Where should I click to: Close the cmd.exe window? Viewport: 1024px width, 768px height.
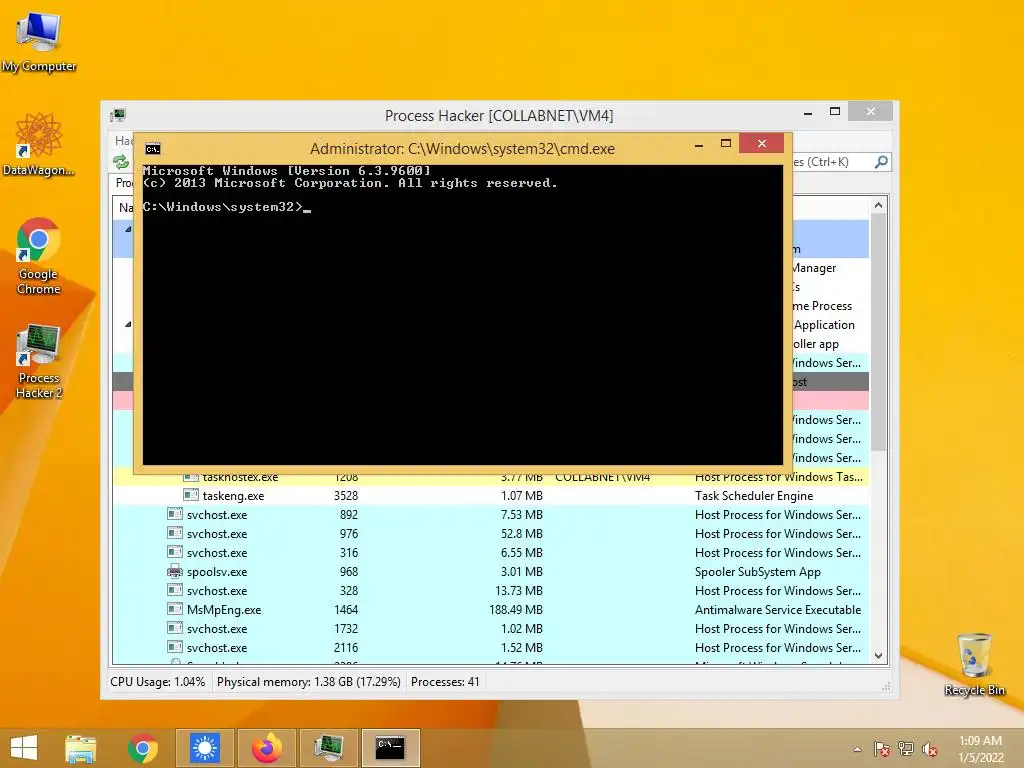point(761,144)
